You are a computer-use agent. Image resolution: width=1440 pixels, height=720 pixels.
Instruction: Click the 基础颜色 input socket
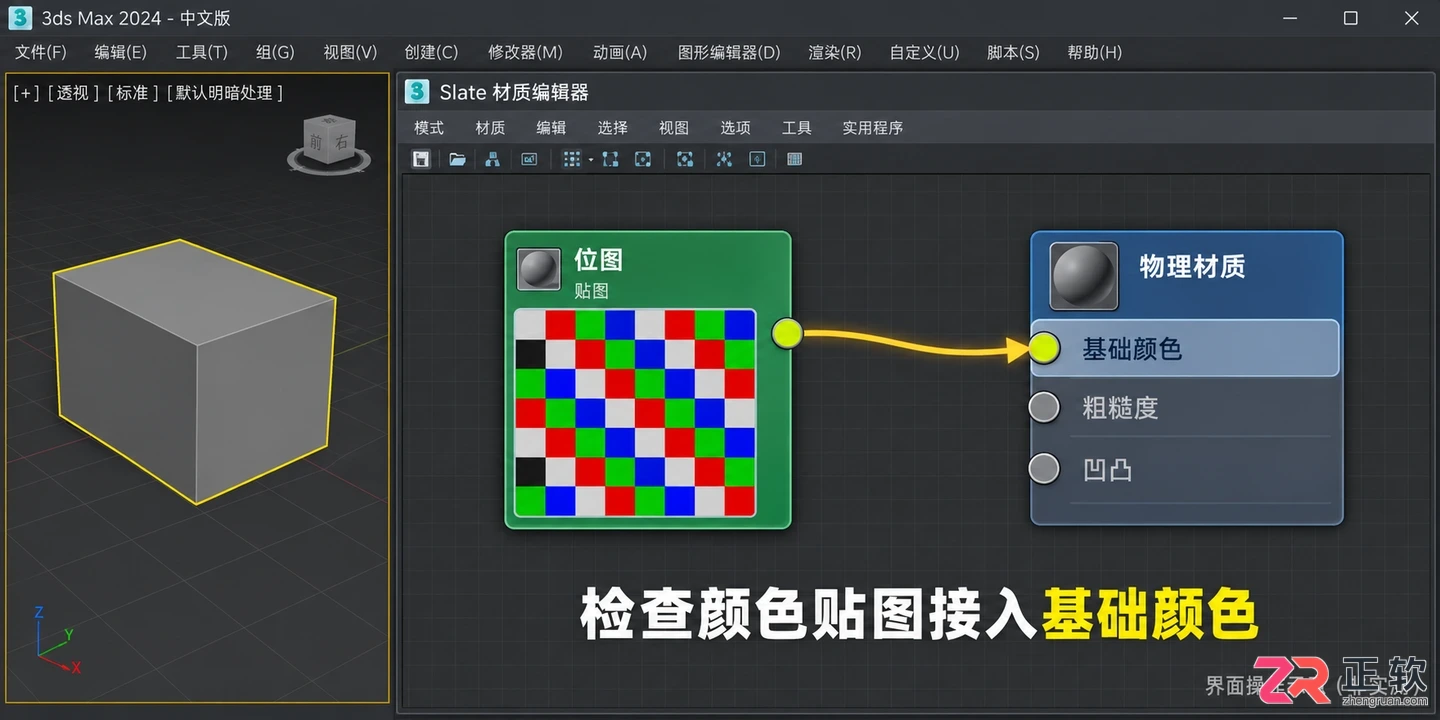click(1044, 347)
